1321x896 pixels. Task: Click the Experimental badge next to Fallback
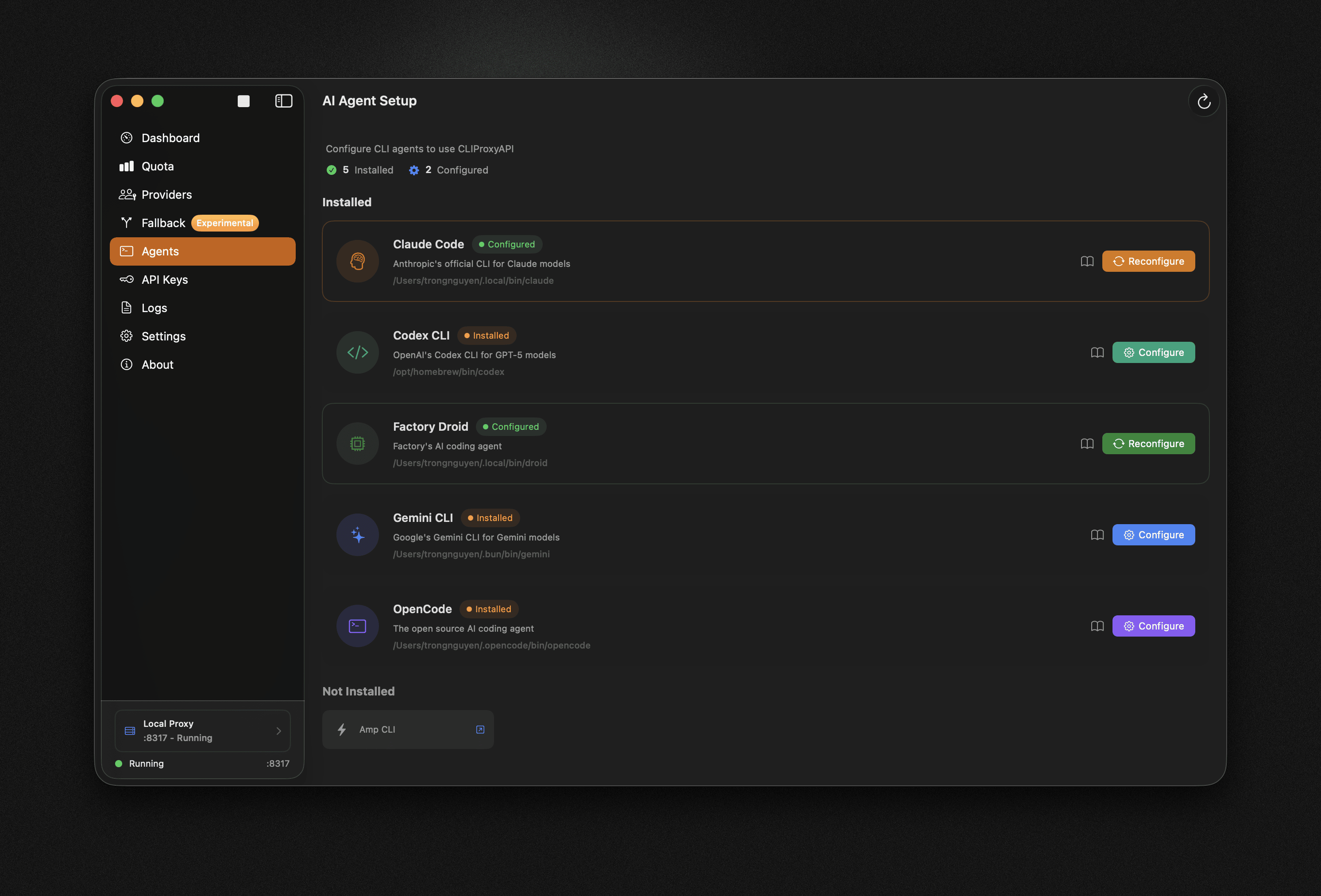(224, 223)
